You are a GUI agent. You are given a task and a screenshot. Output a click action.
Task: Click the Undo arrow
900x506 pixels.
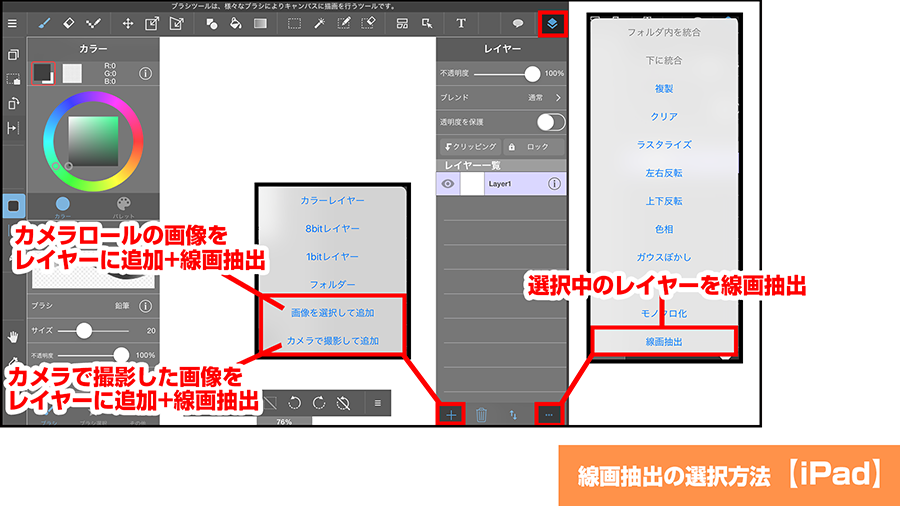pyautogui.click(x=294, y=403)
